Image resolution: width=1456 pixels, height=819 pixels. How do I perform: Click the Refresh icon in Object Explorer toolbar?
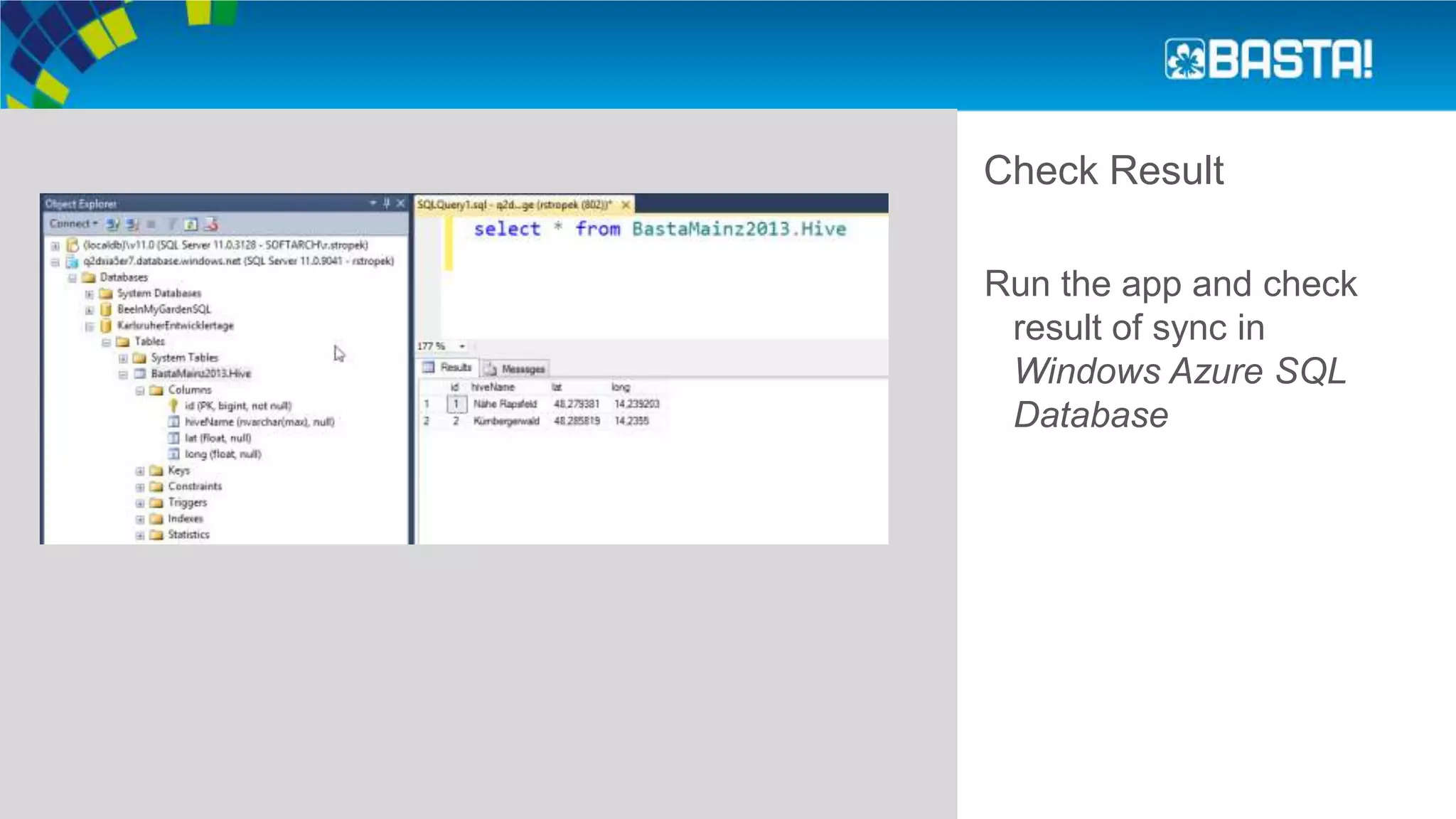(191, 225)
